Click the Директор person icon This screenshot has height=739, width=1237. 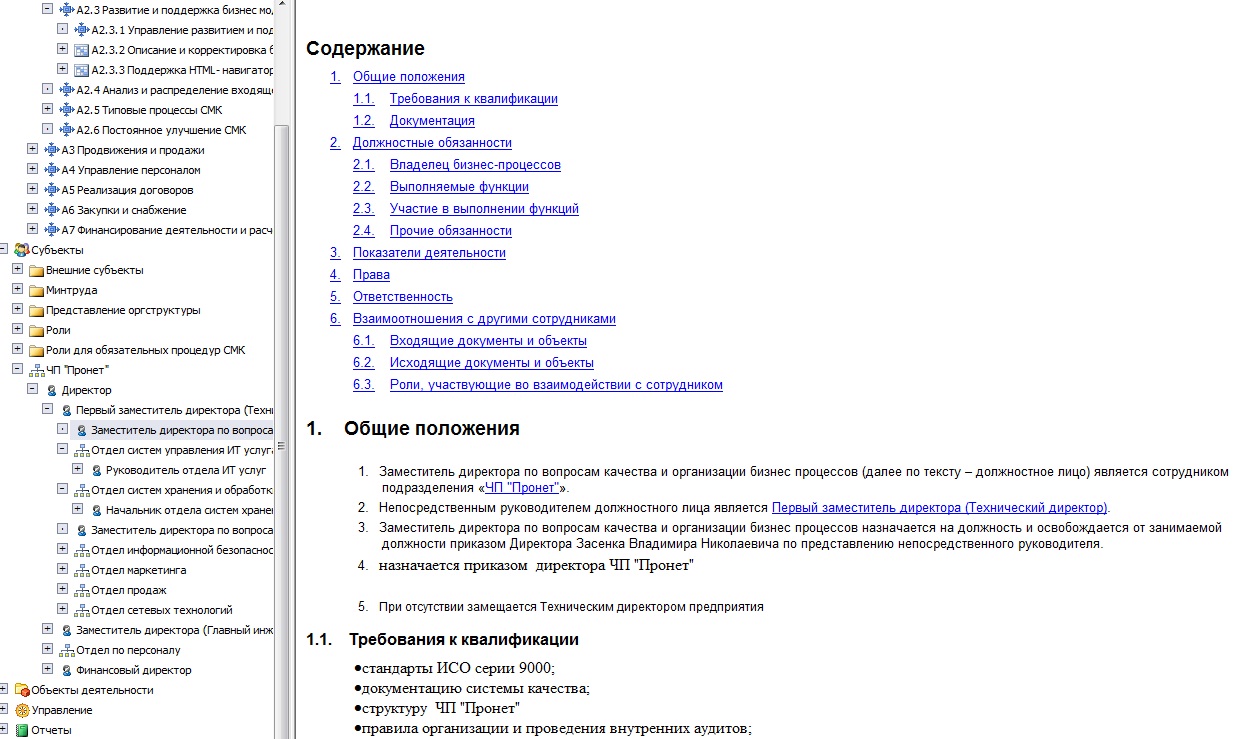point(52,390)
